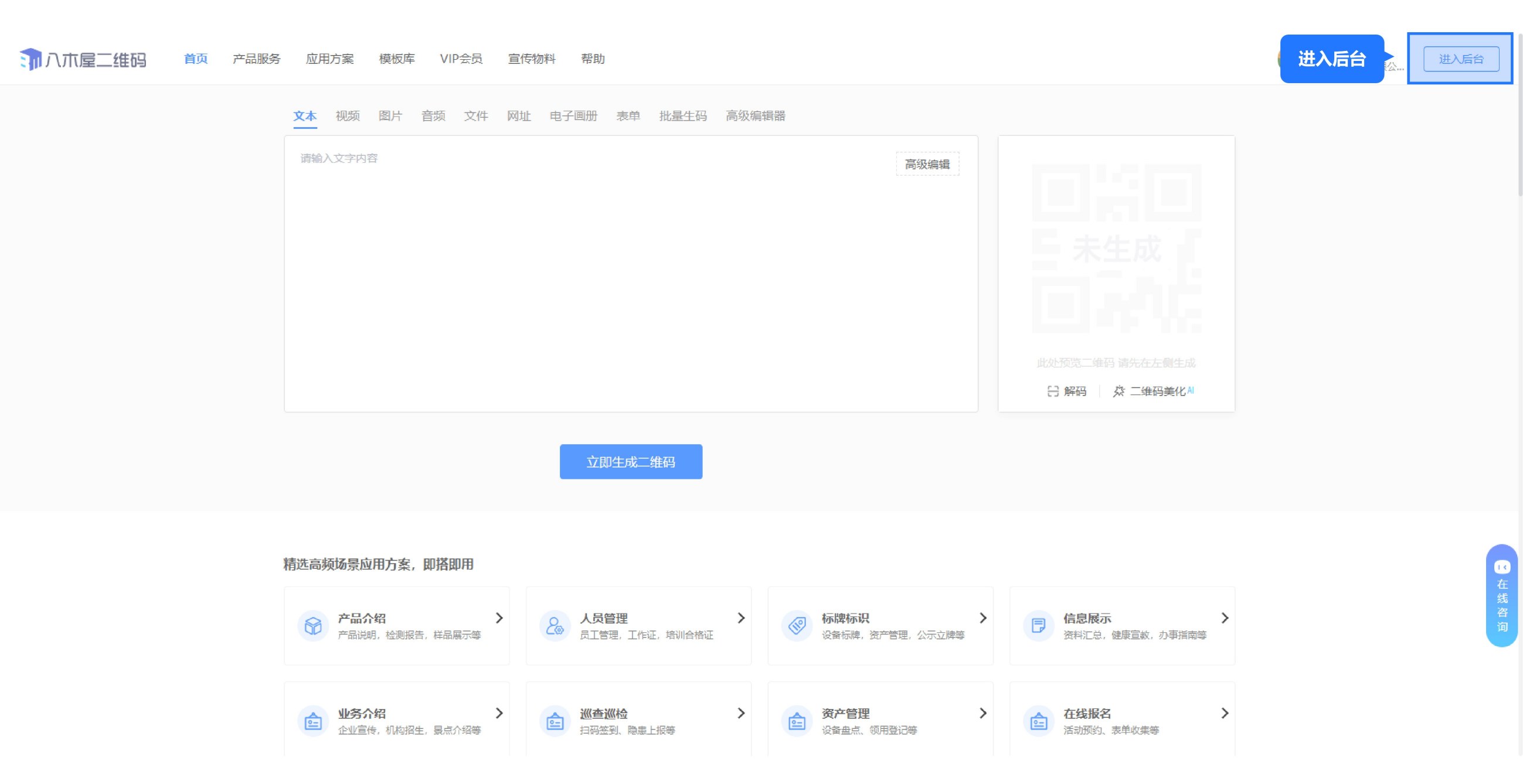
Task: Click the 人员管理 person icon
Action: [x=555, y=625]
